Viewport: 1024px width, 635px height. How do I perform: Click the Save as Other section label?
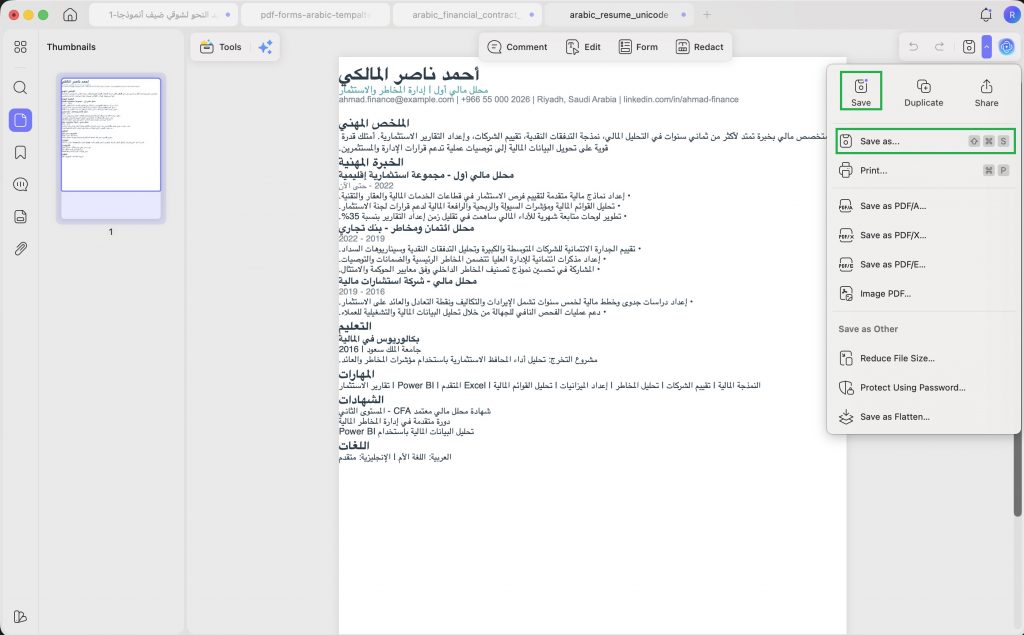868,329
